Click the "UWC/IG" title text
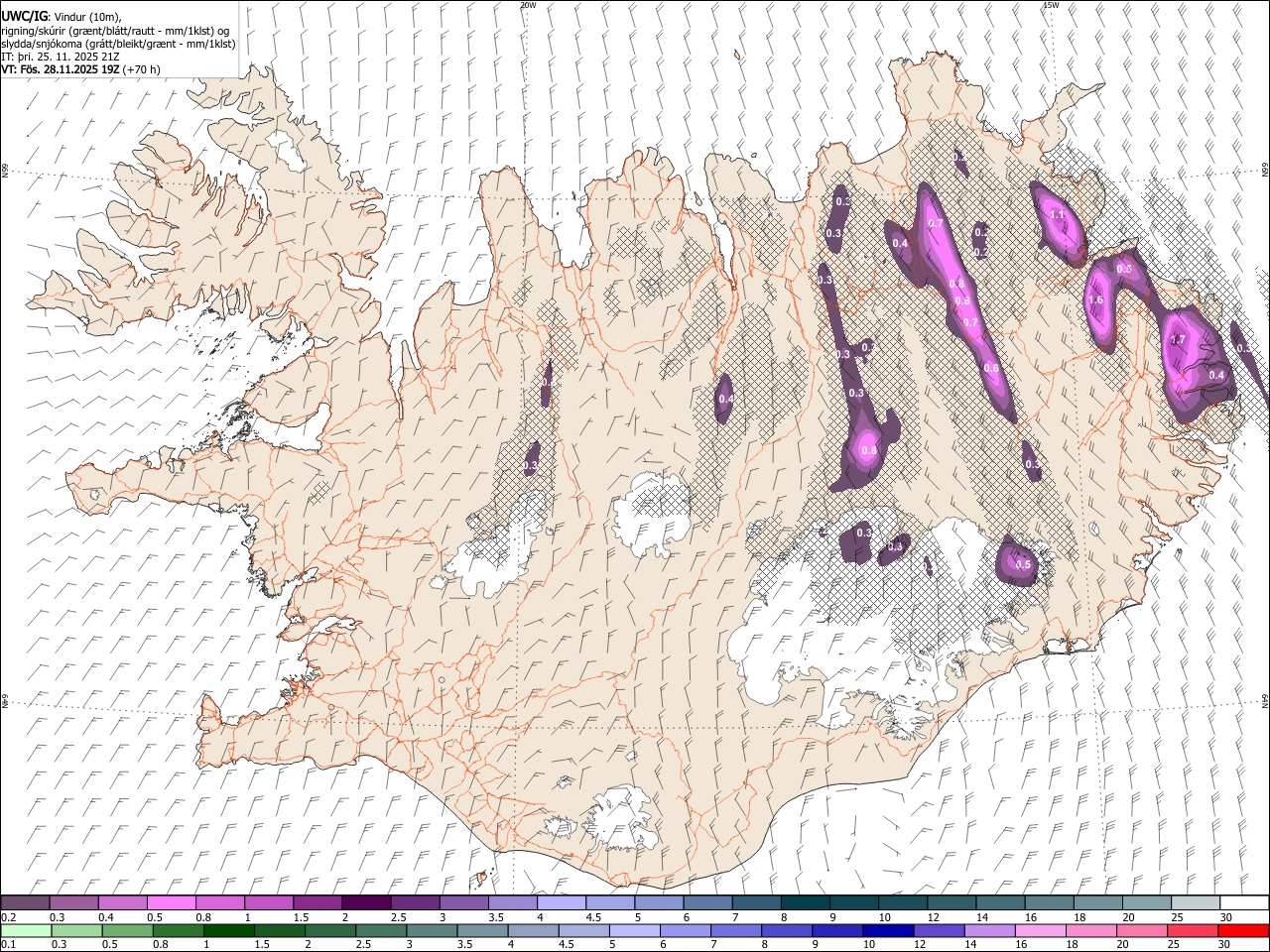Viewport: 1270px width, 952px height. [25, 17]
